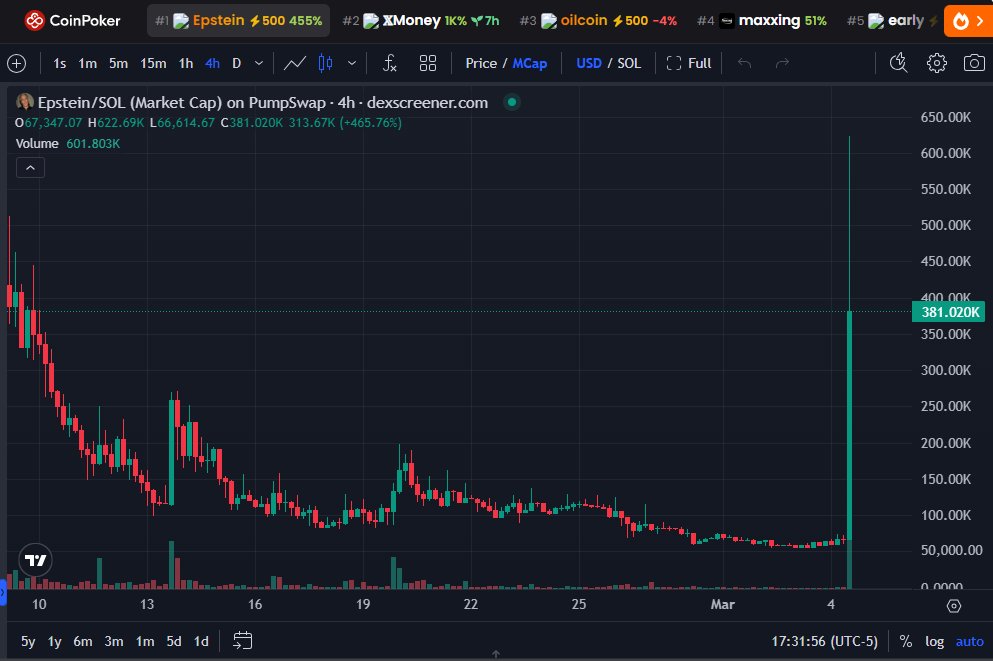Image resolution: width=993 pixels, height=661 pixels.
Task: Set range to 1d
Action: click(x=201, y=641)
